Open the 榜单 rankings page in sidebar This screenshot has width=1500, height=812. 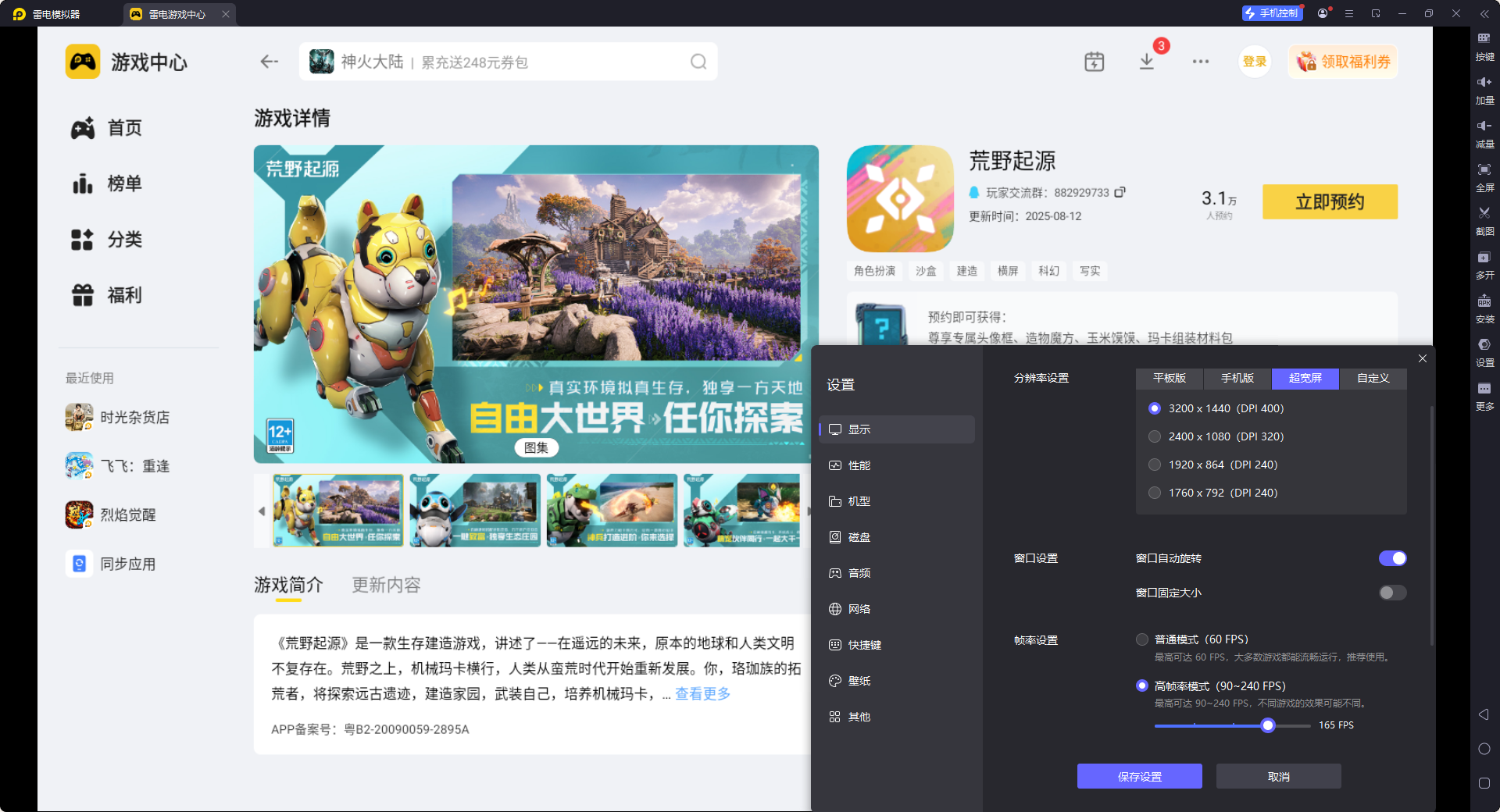pyautogui.click(x=124, y=183)
